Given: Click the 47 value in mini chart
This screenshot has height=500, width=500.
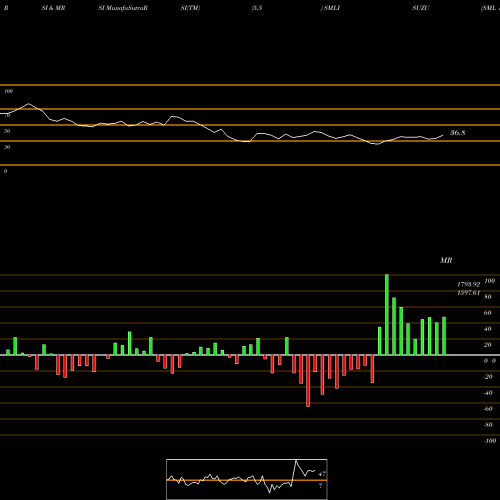Looking at the screenshot, I should click(322, 473).
